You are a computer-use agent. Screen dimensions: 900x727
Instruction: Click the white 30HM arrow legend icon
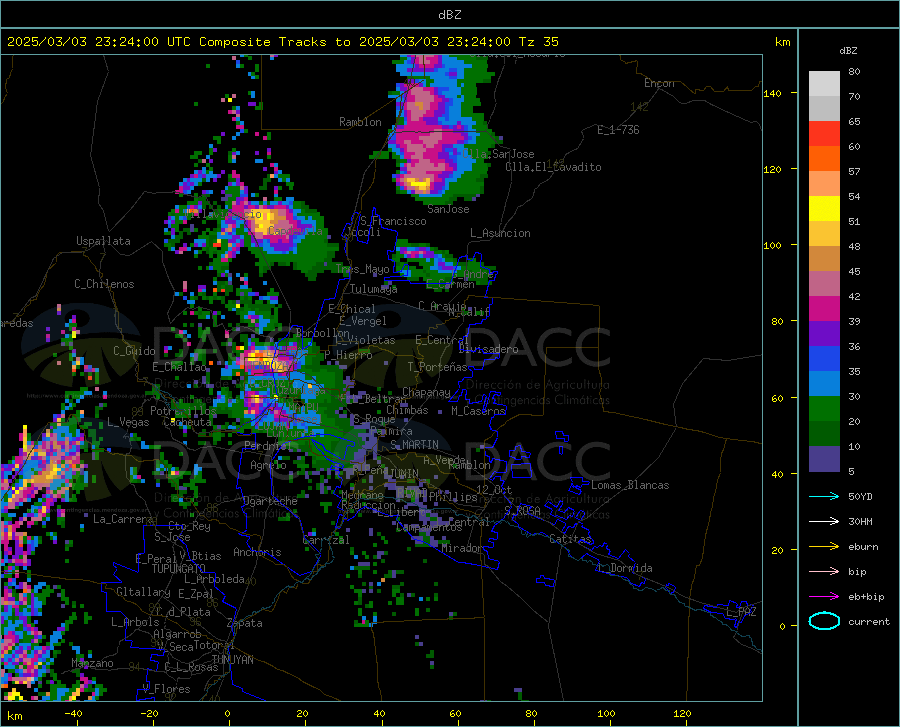(x=824, y=522)
